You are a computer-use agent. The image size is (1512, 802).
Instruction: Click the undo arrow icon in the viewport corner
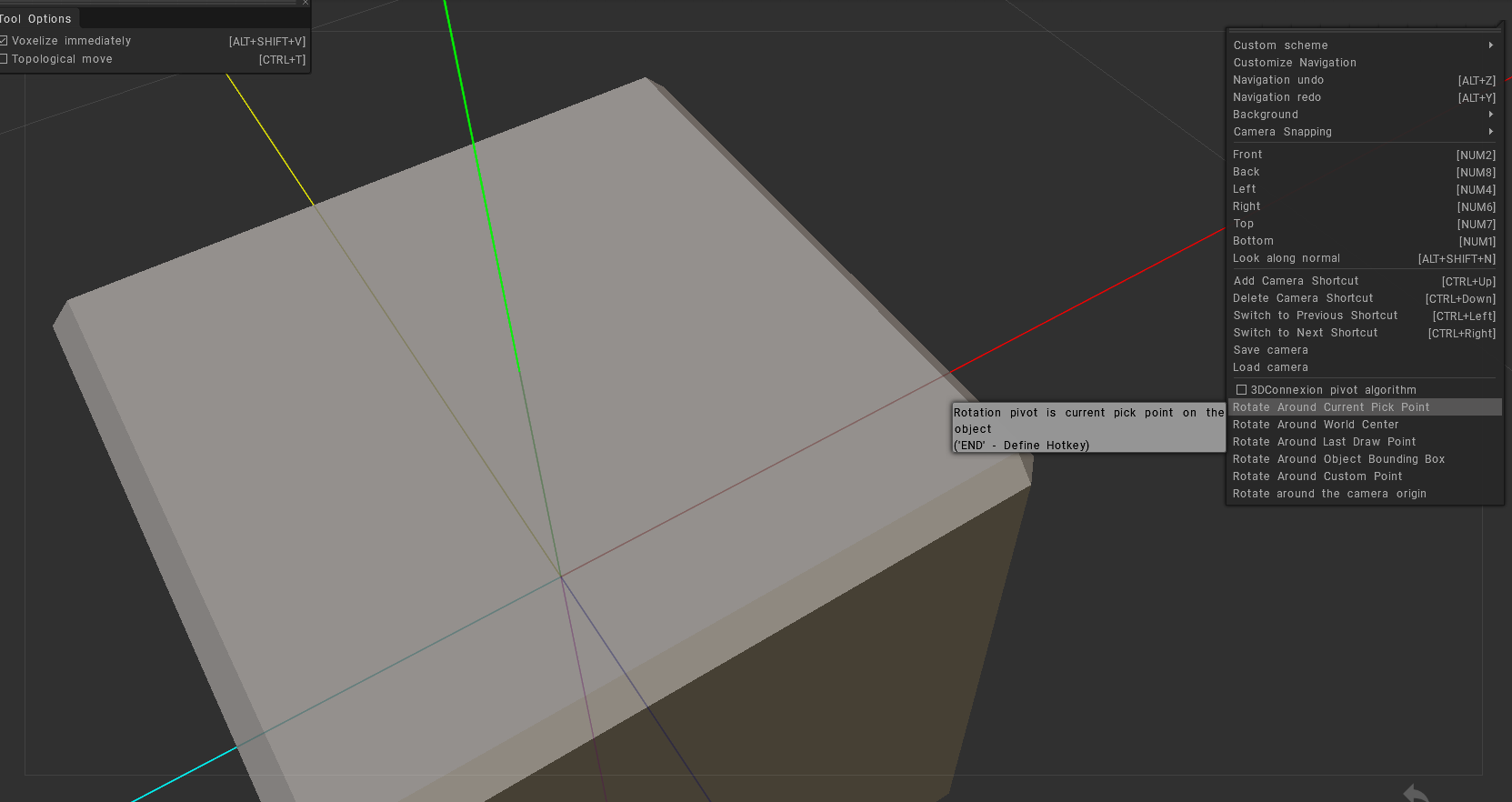(1416, 794)
